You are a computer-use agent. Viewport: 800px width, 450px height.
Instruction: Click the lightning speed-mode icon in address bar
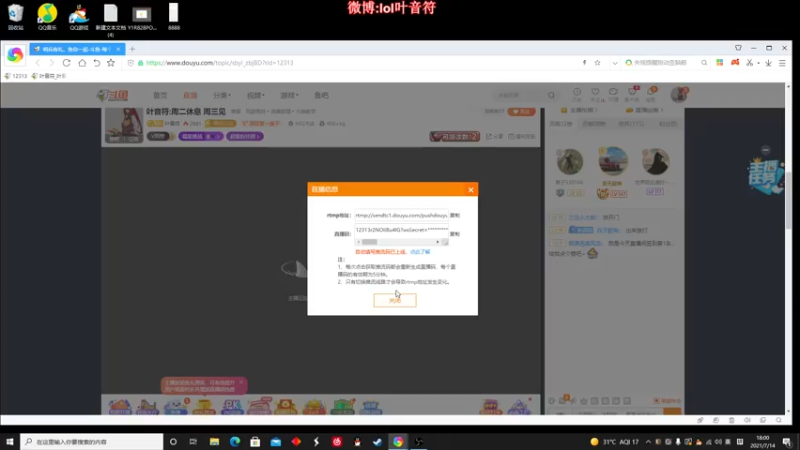pos(584,63)
